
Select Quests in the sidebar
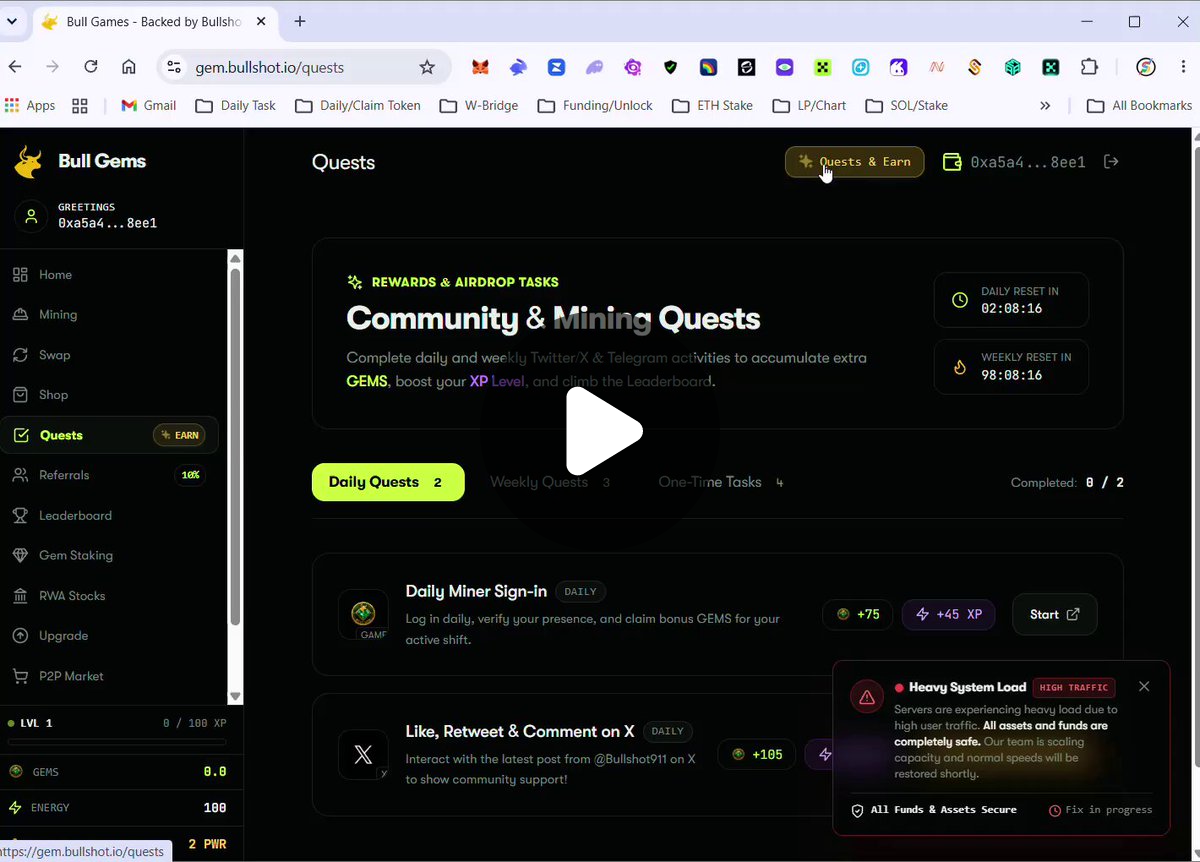(x=110, y=435)
